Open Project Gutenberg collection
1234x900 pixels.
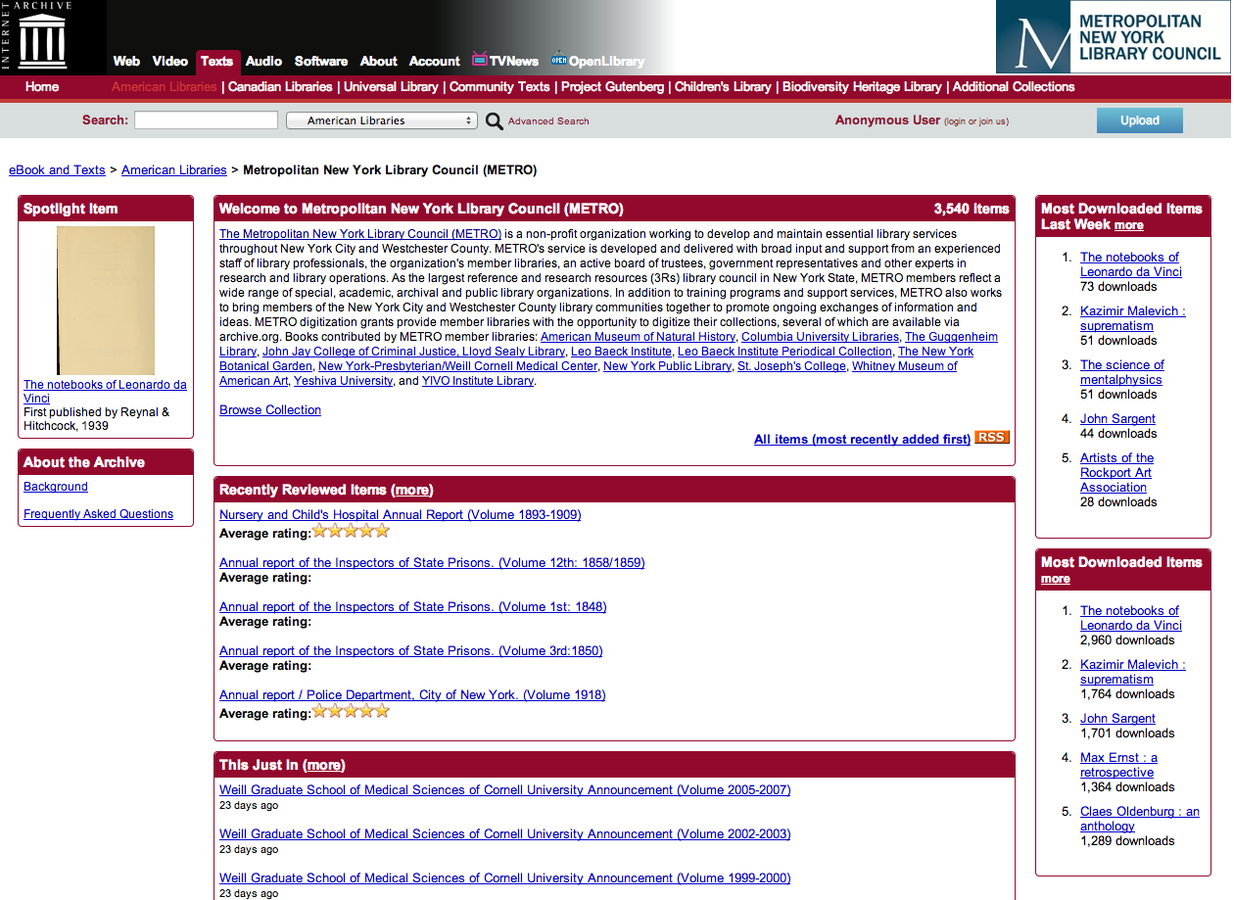[x=612, y=87]
